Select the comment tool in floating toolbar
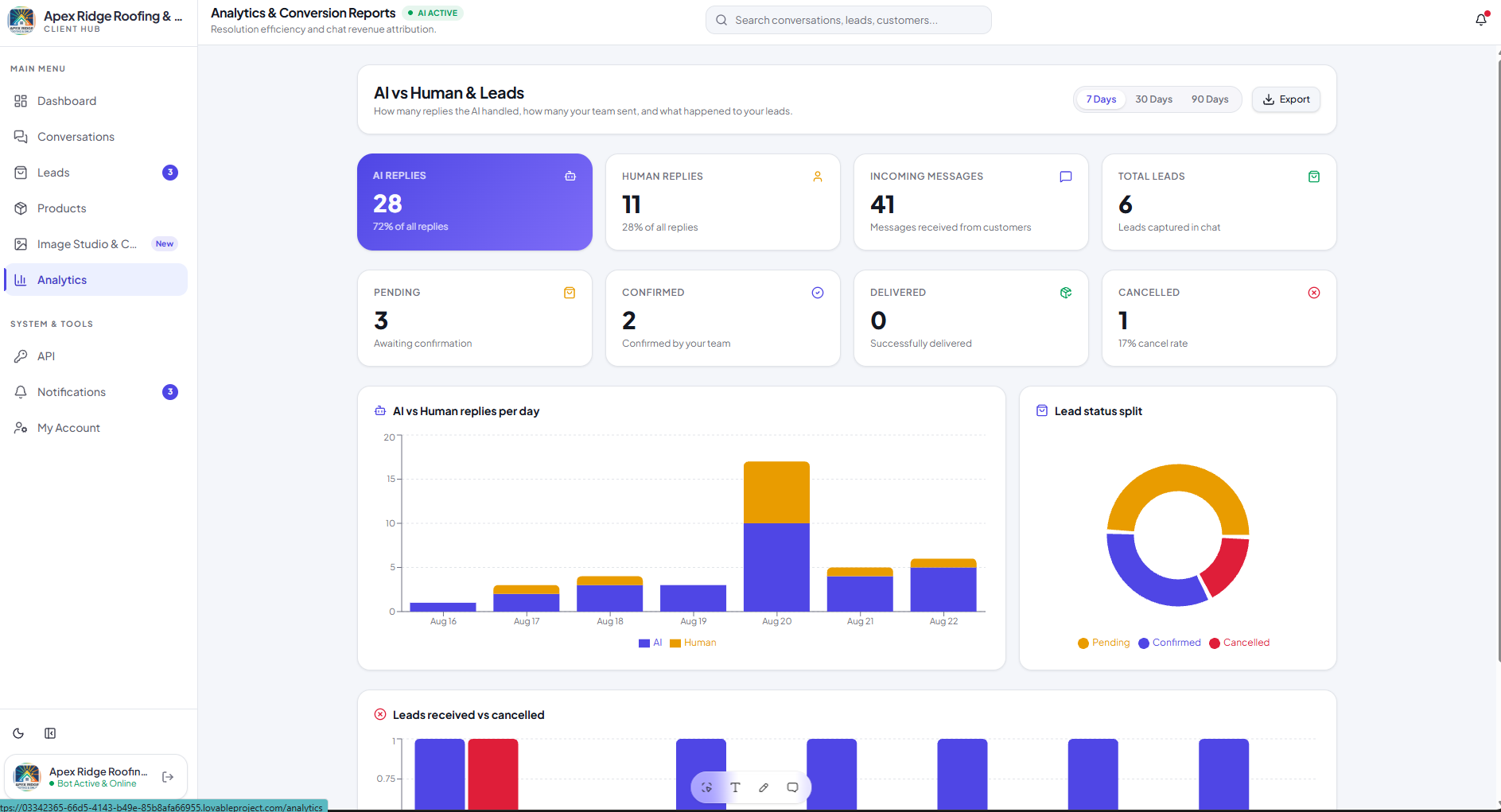The image size is (1501, 812). pyautogui.click(x=792, y=787)
